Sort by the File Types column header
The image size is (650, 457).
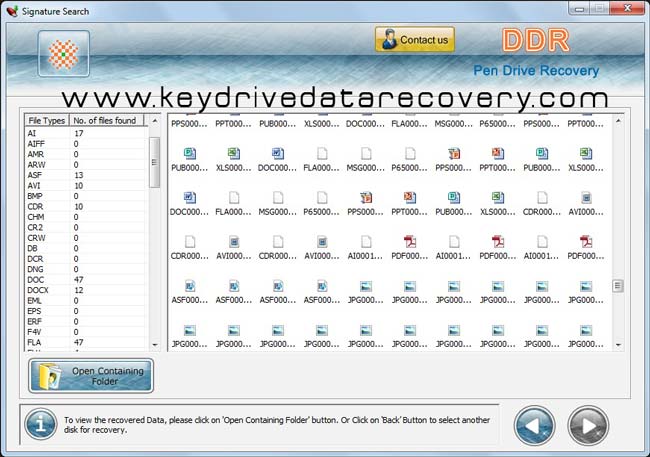(x=46, y=120)
